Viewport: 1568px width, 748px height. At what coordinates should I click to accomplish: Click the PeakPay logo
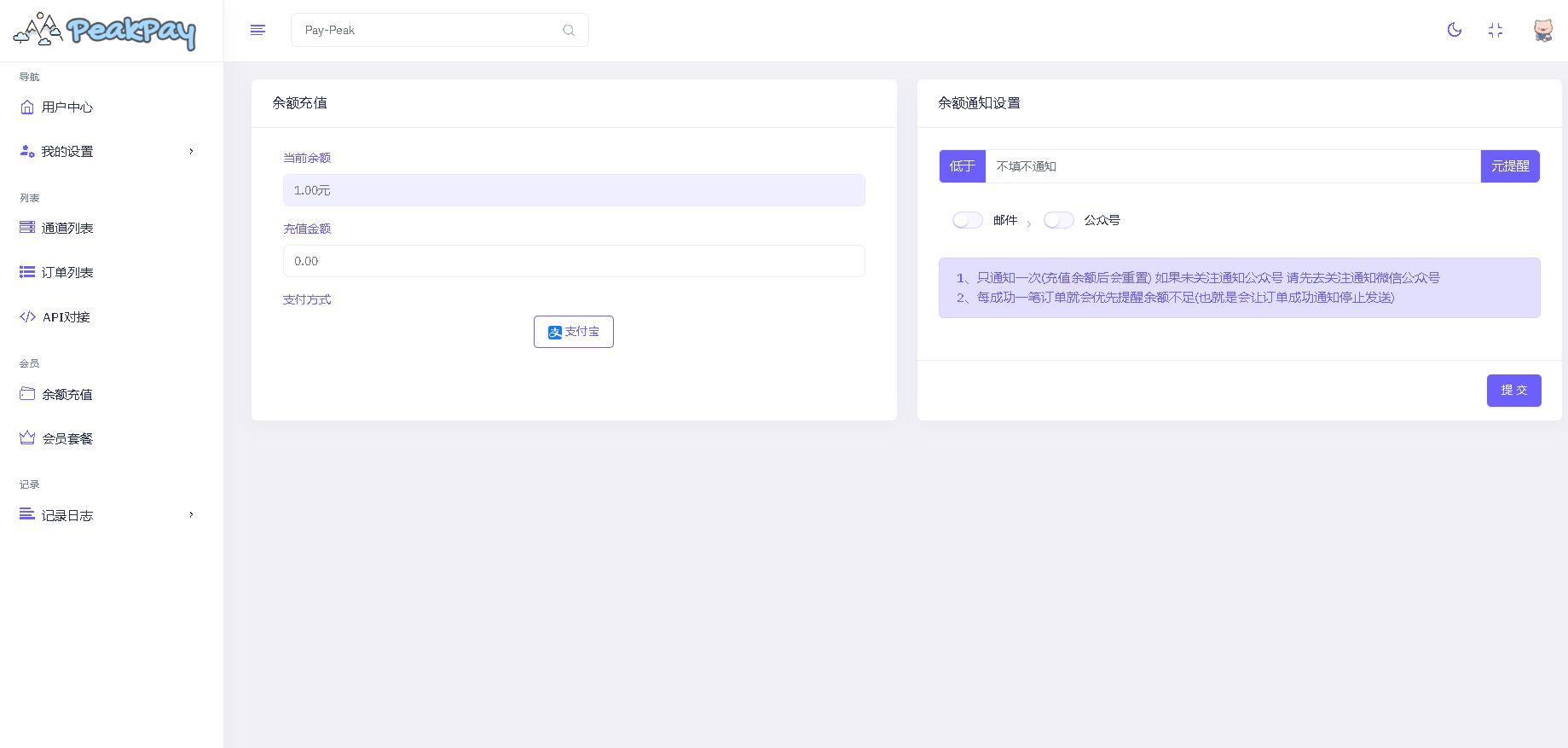[x=105, y=31]
